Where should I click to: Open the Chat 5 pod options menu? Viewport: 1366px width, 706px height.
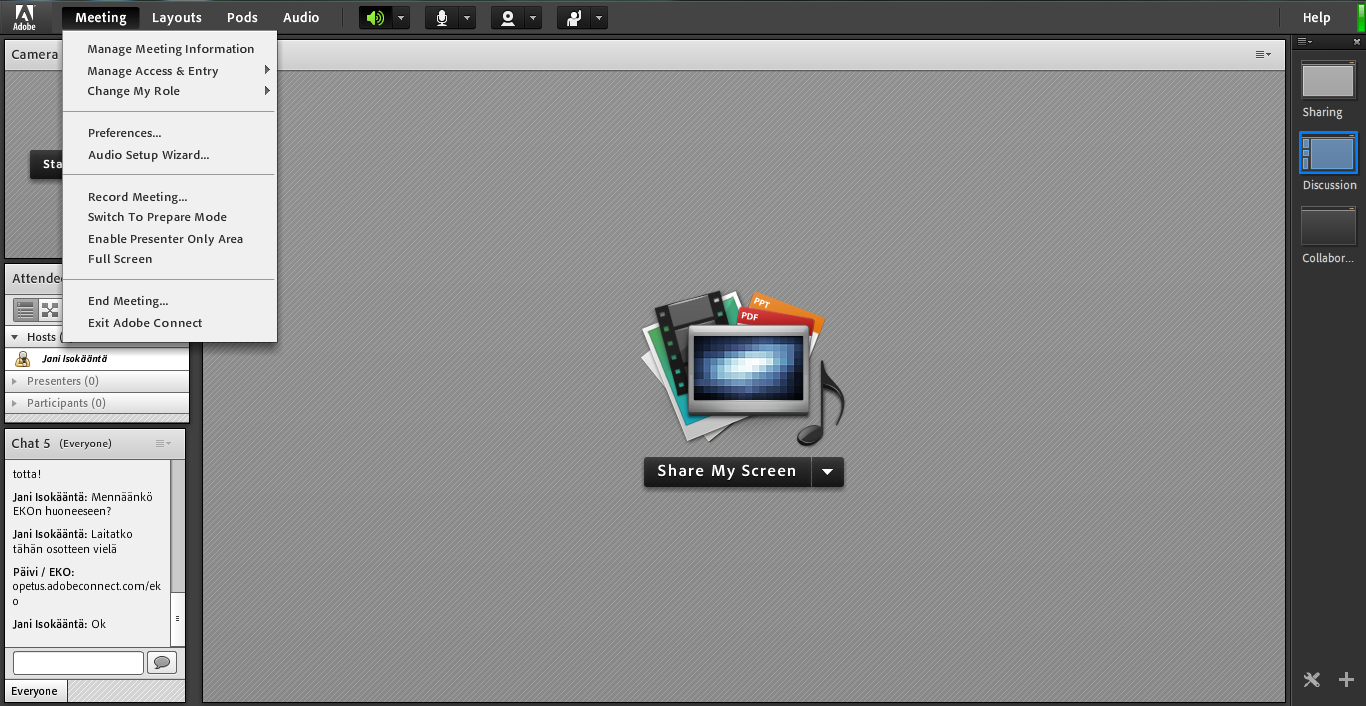[163, 443]
